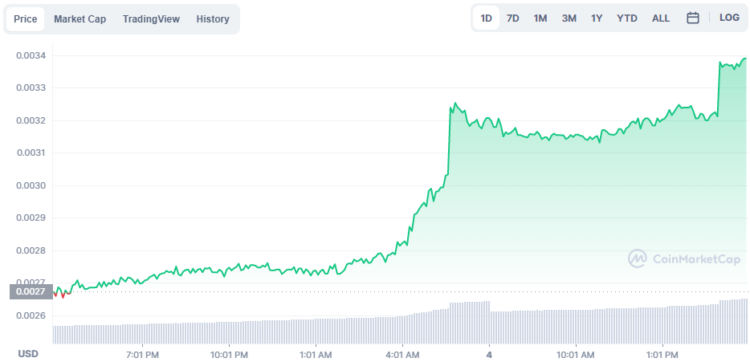This screenshot has width=750, height=362.
Task: Toggle the LOG scale option
Action: 729,18
